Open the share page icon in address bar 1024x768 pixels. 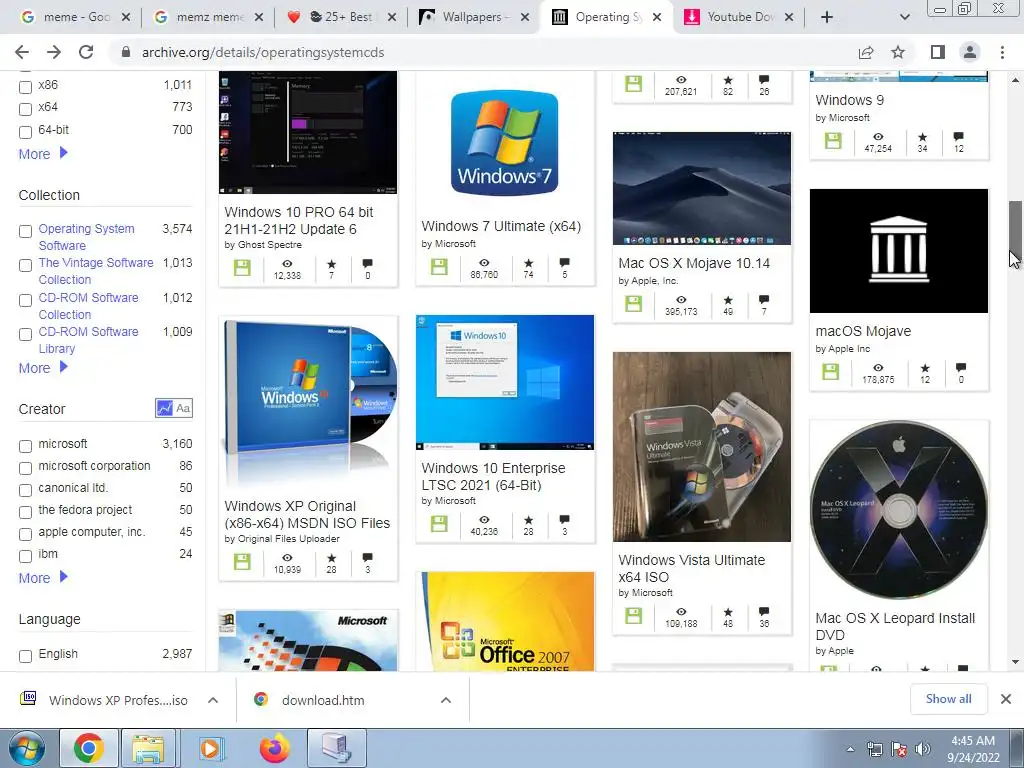click(x=866, y=52)
